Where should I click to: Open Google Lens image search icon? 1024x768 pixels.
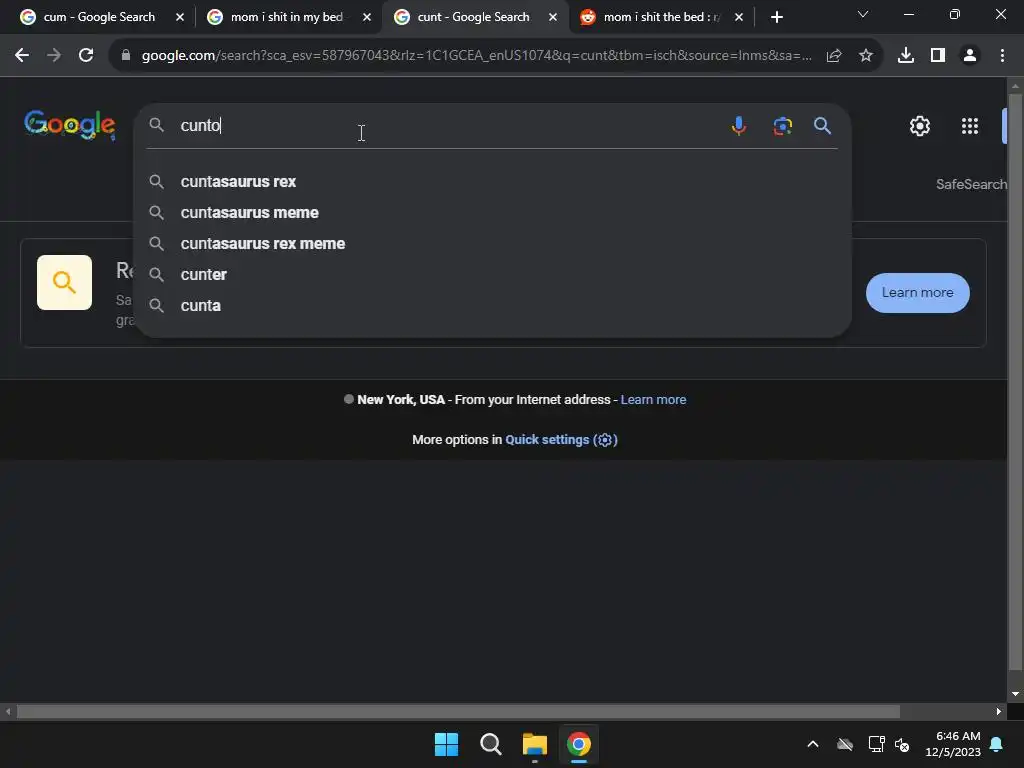tap(782, 125)
